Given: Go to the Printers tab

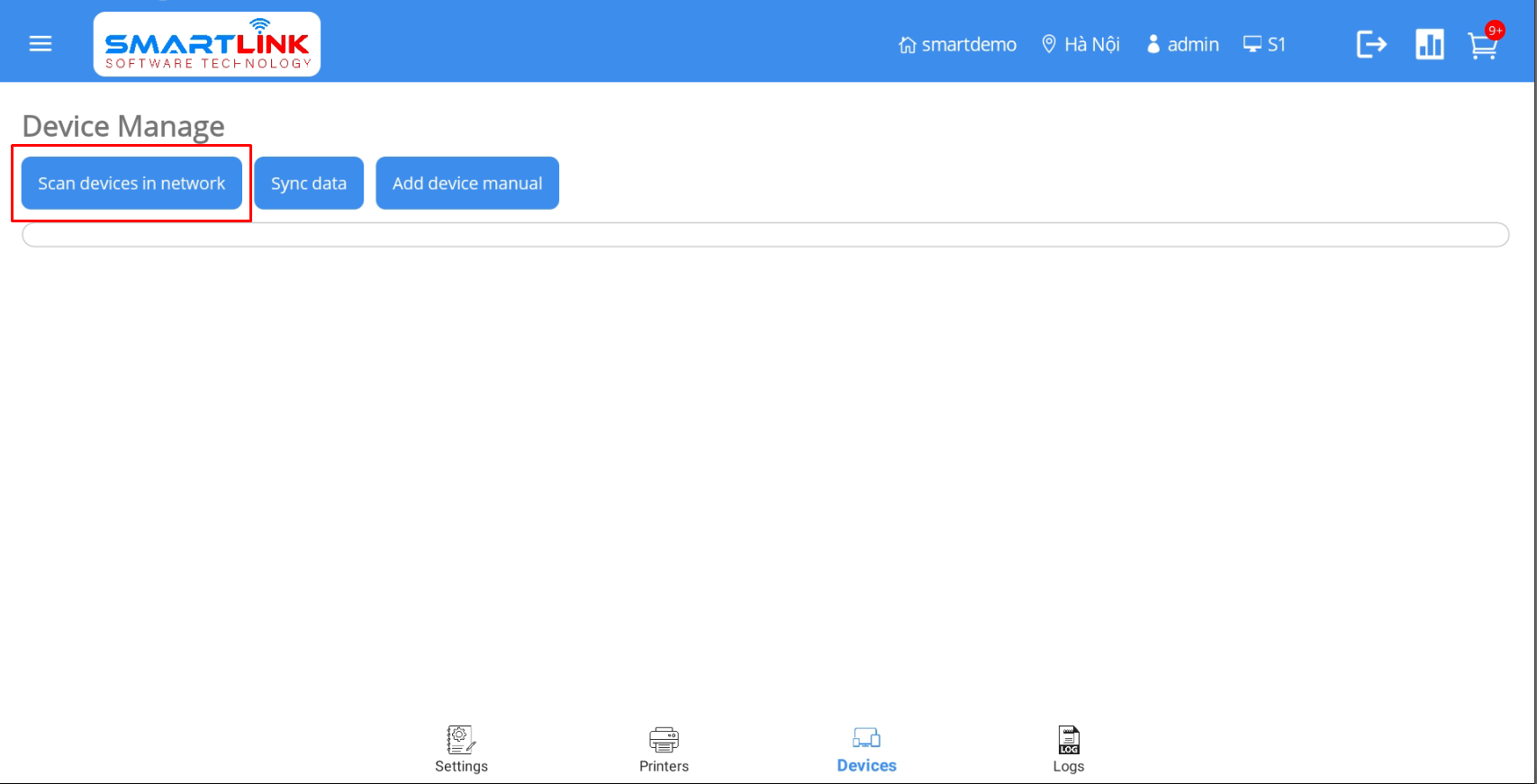Looking at the screenshot, I should click(664, 750).
